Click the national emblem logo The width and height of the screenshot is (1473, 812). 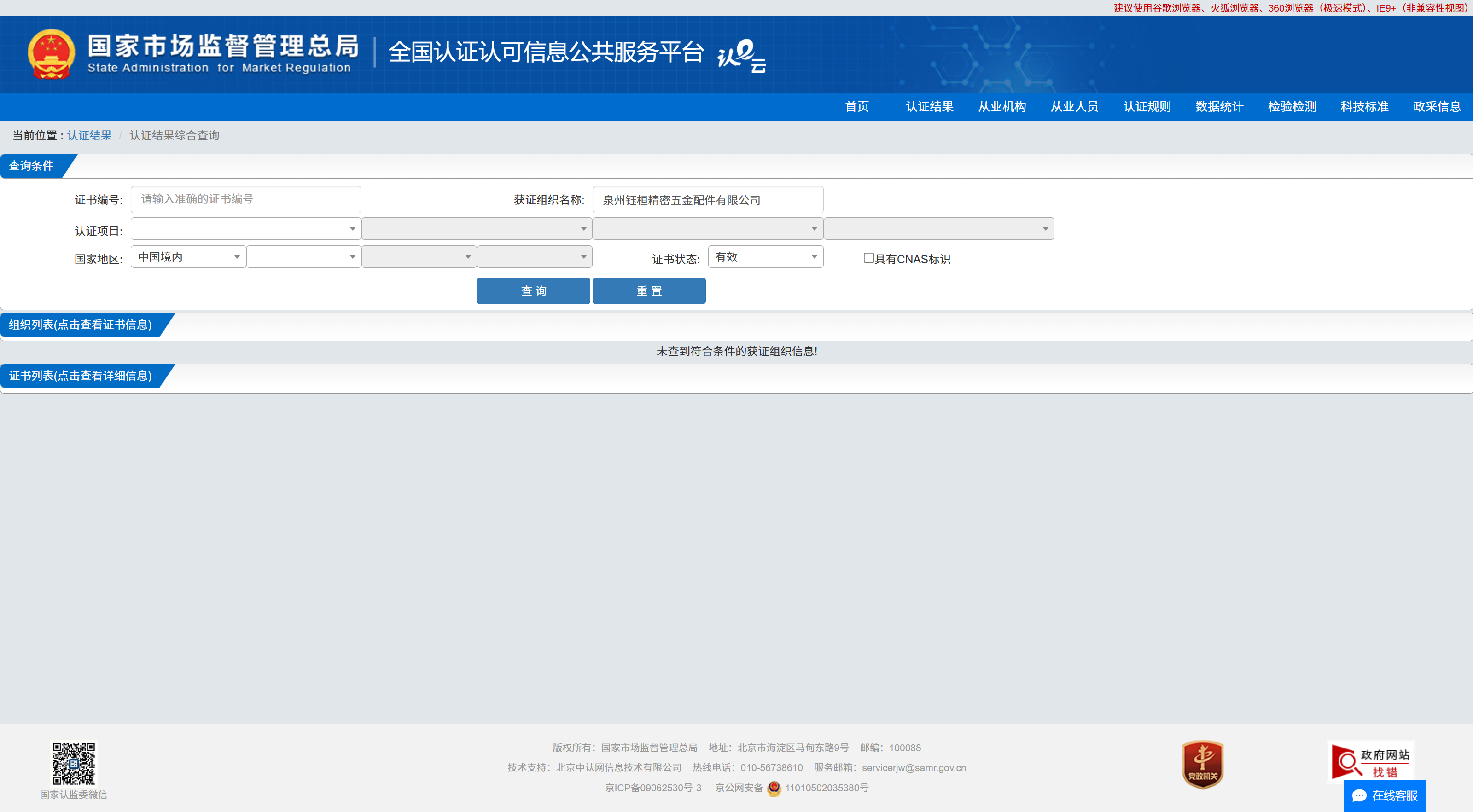52,54
